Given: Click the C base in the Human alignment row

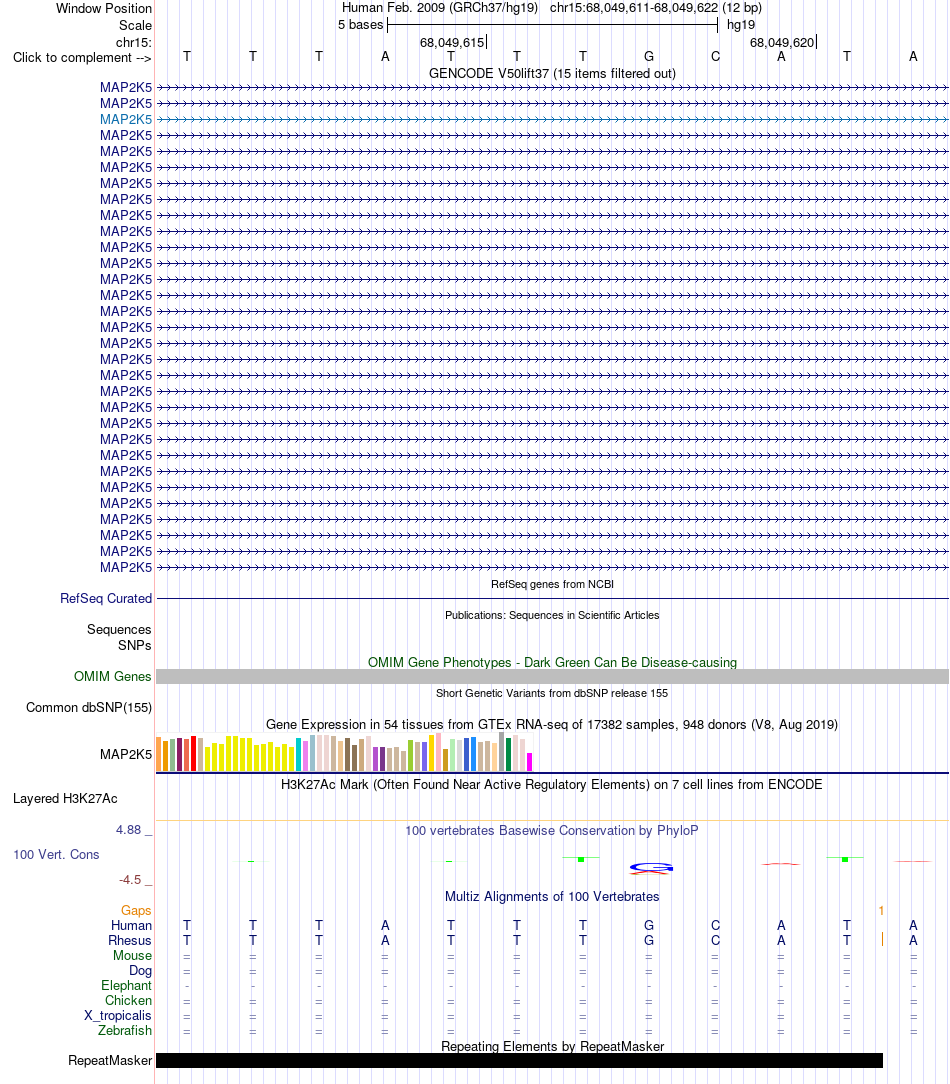Looking at the screenshot, I should (x=715, y=926).
